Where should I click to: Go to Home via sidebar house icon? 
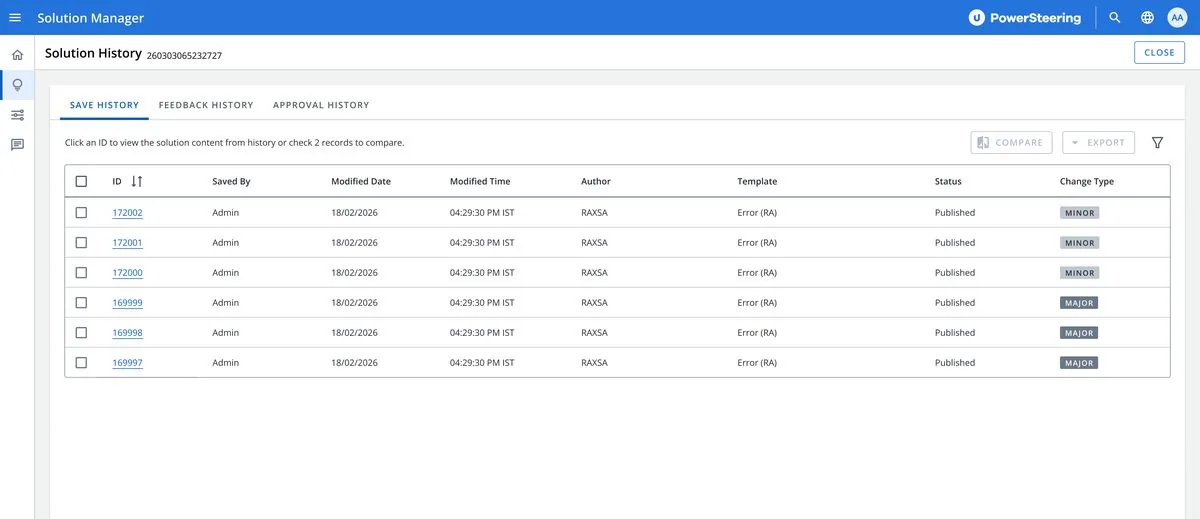click(x=17, y=55)
